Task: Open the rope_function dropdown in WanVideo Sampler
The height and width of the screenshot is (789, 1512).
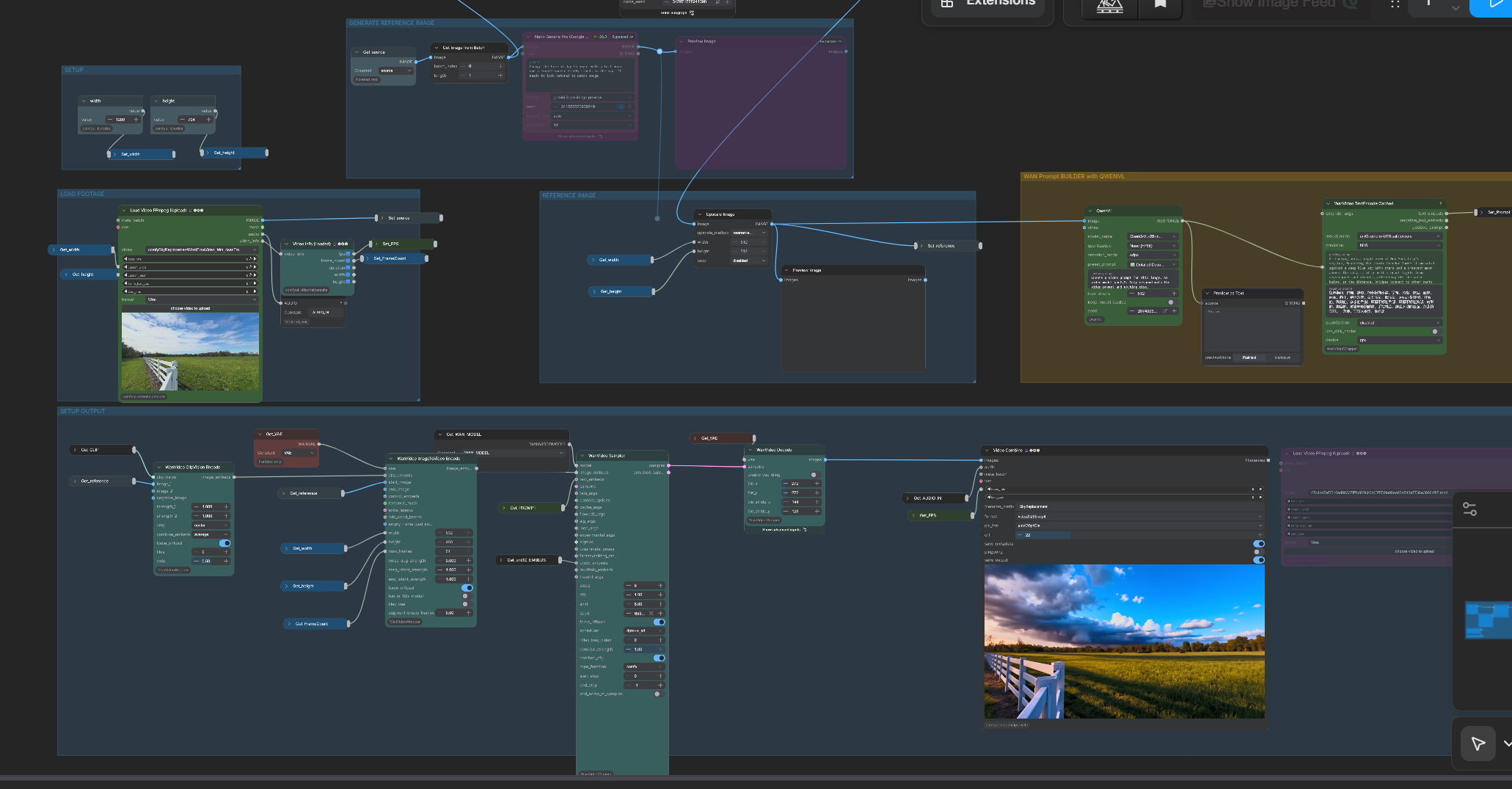Action: click(645, 666)
